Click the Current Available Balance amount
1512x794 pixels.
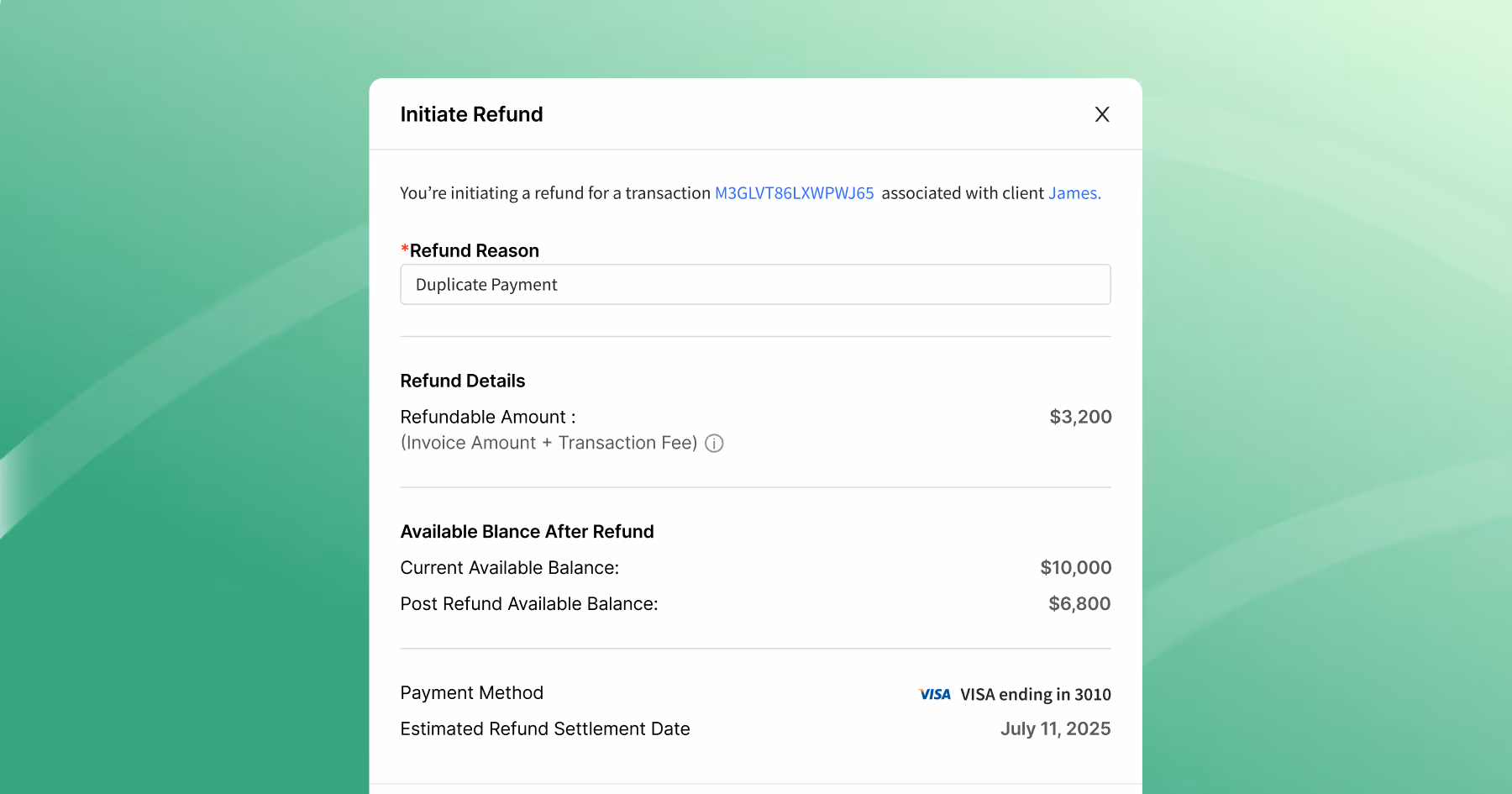point(1075,567)
